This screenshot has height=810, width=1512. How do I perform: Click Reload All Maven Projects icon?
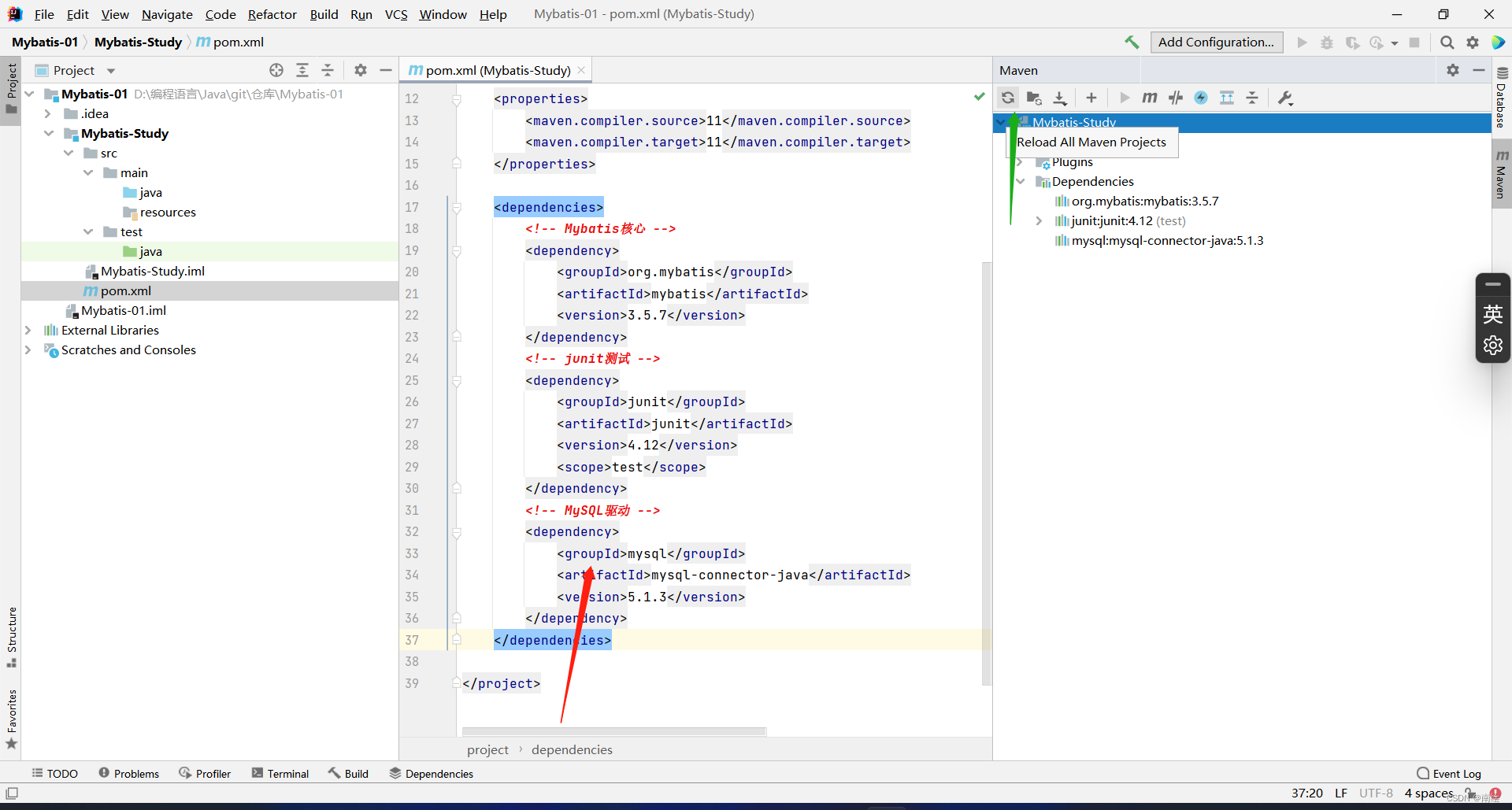click(x=1008, y=98)
